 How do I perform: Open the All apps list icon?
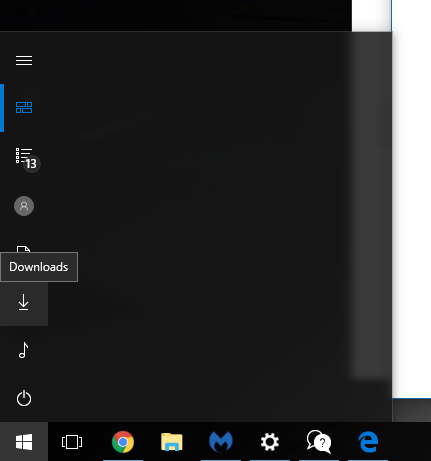point(24,155)
